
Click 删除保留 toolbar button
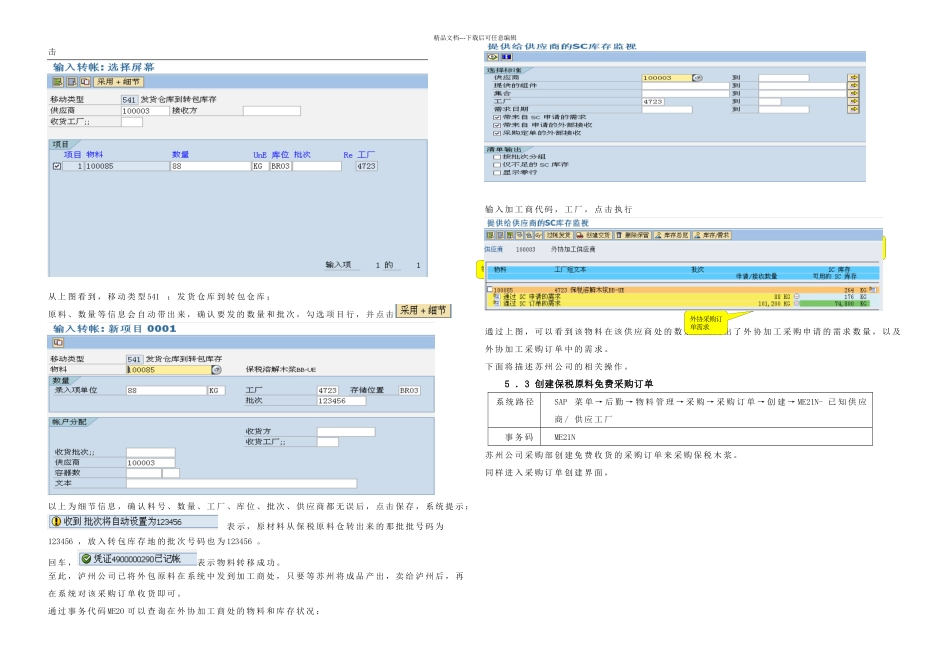(x=633, y=235)
